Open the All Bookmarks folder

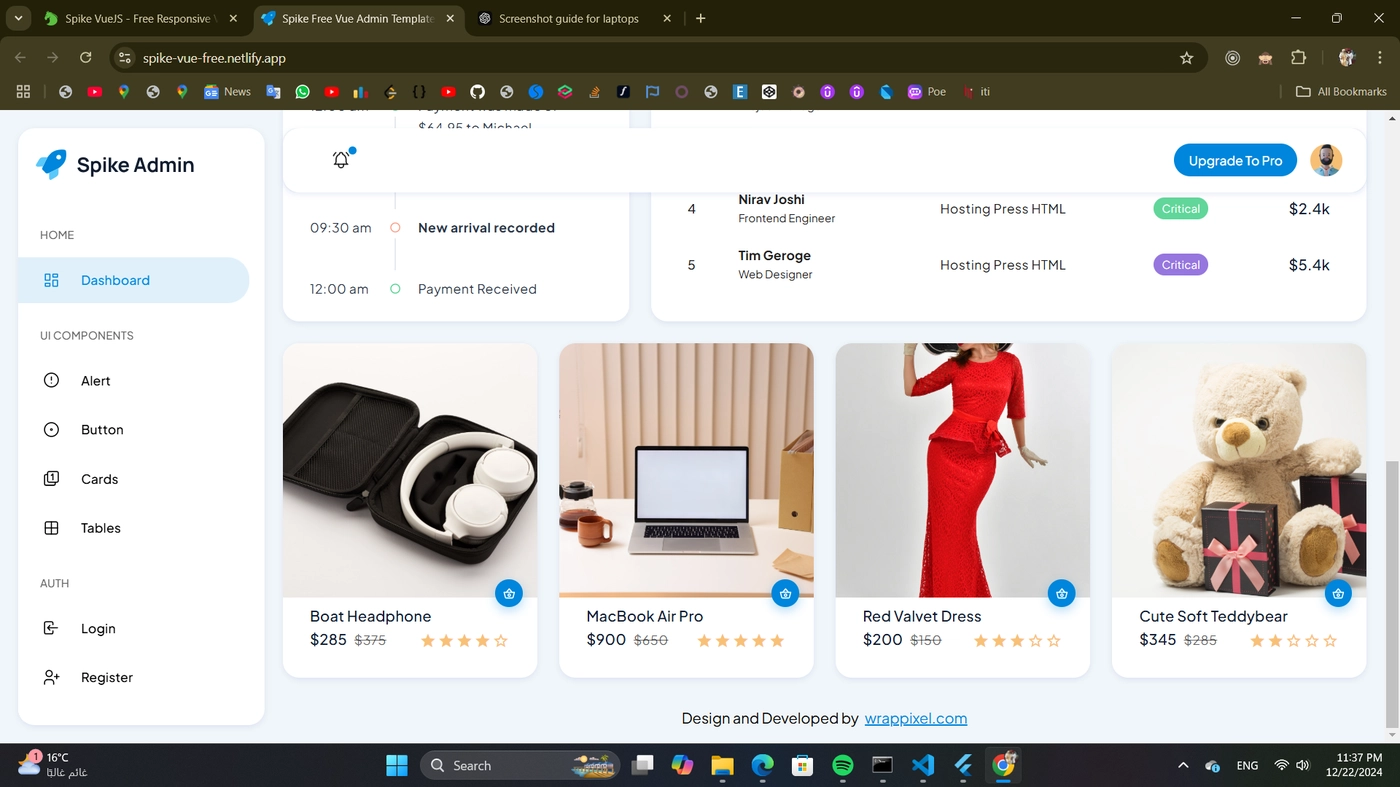coord(1341,91)
